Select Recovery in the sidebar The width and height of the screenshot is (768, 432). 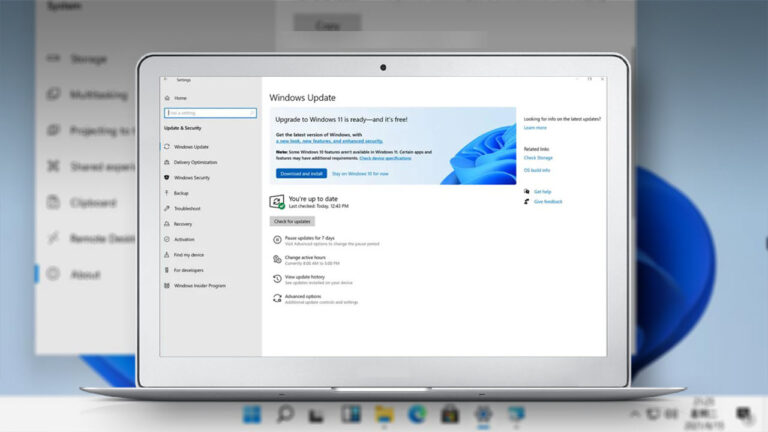click(x=178, y=224)
